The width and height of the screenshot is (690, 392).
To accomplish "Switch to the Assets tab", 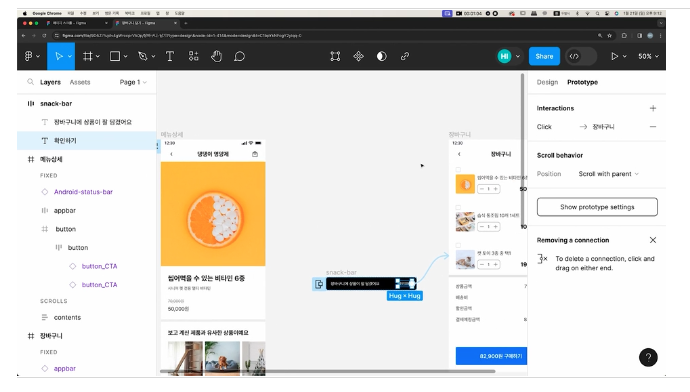I will coord(80,82).
